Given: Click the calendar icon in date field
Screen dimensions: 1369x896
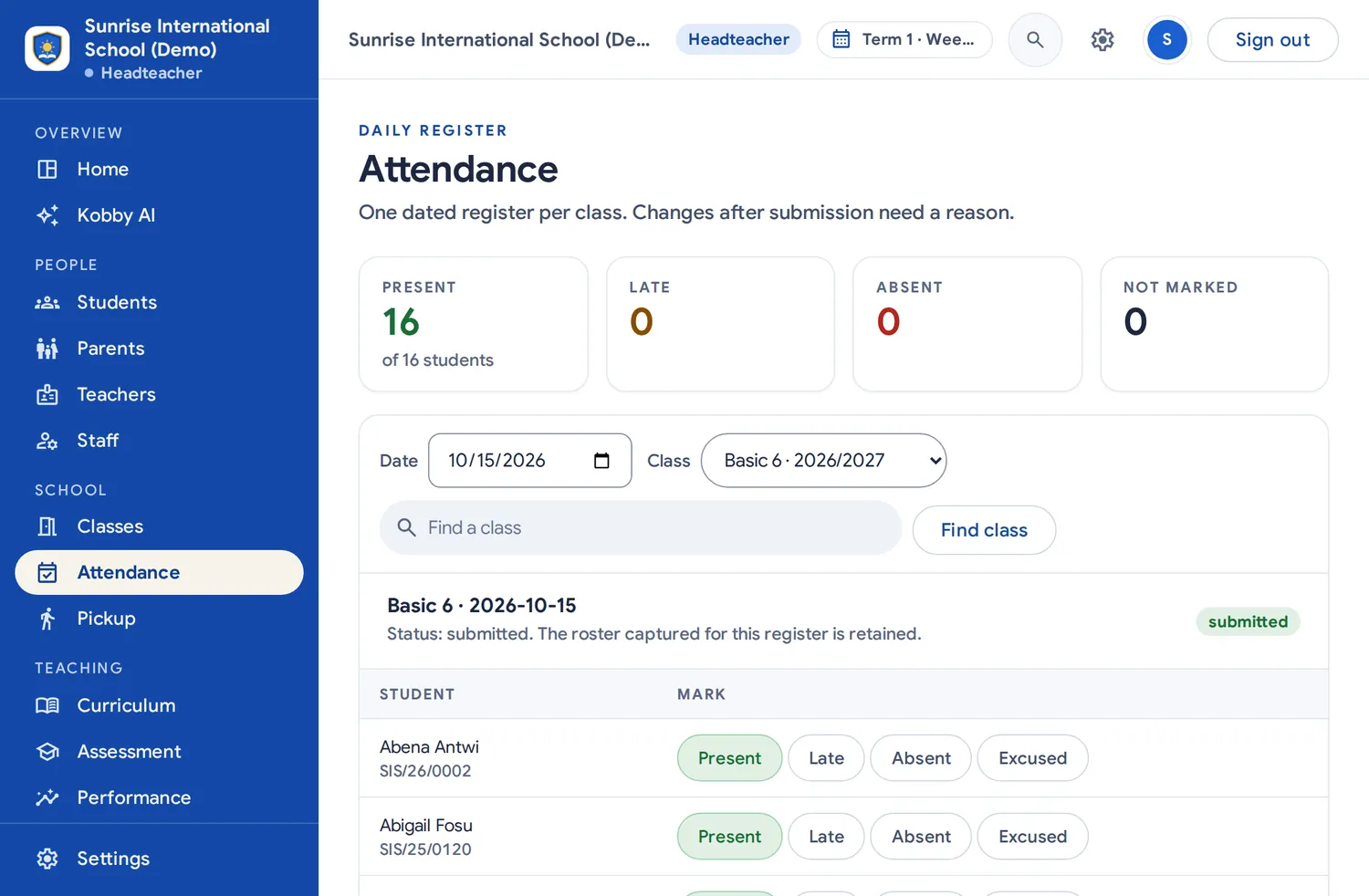Looking at the screenshot, I should (601, 461).
